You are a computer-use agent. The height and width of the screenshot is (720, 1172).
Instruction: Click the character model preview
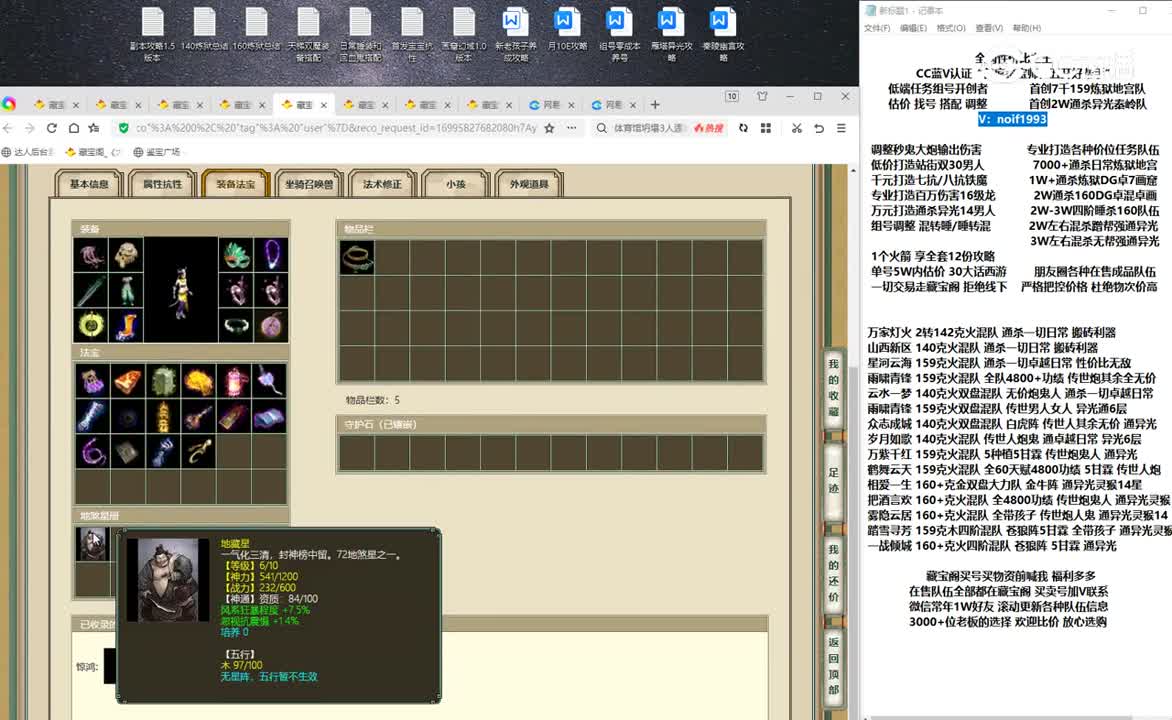pyautogui.click(x=181, y=290)
